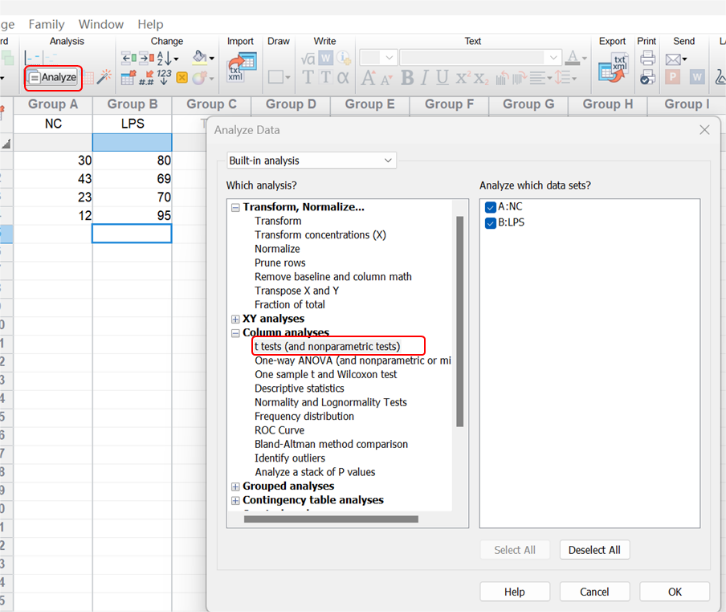Click the Export txt/xml file icon

point(613,67)
